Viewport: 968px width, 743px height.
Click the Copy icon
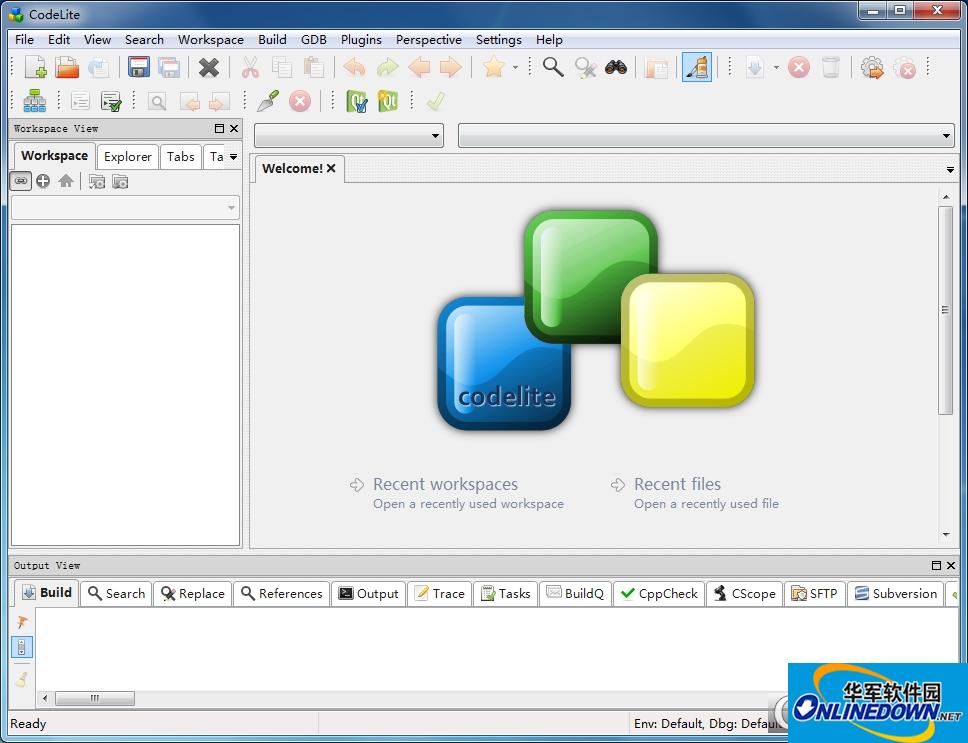282,67
